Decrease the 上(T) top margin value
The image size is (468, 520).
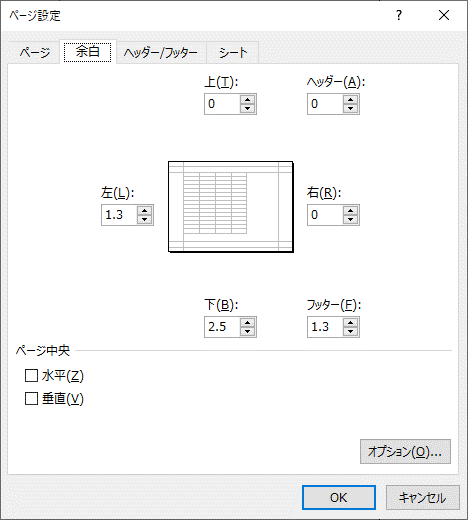point(247,108)
